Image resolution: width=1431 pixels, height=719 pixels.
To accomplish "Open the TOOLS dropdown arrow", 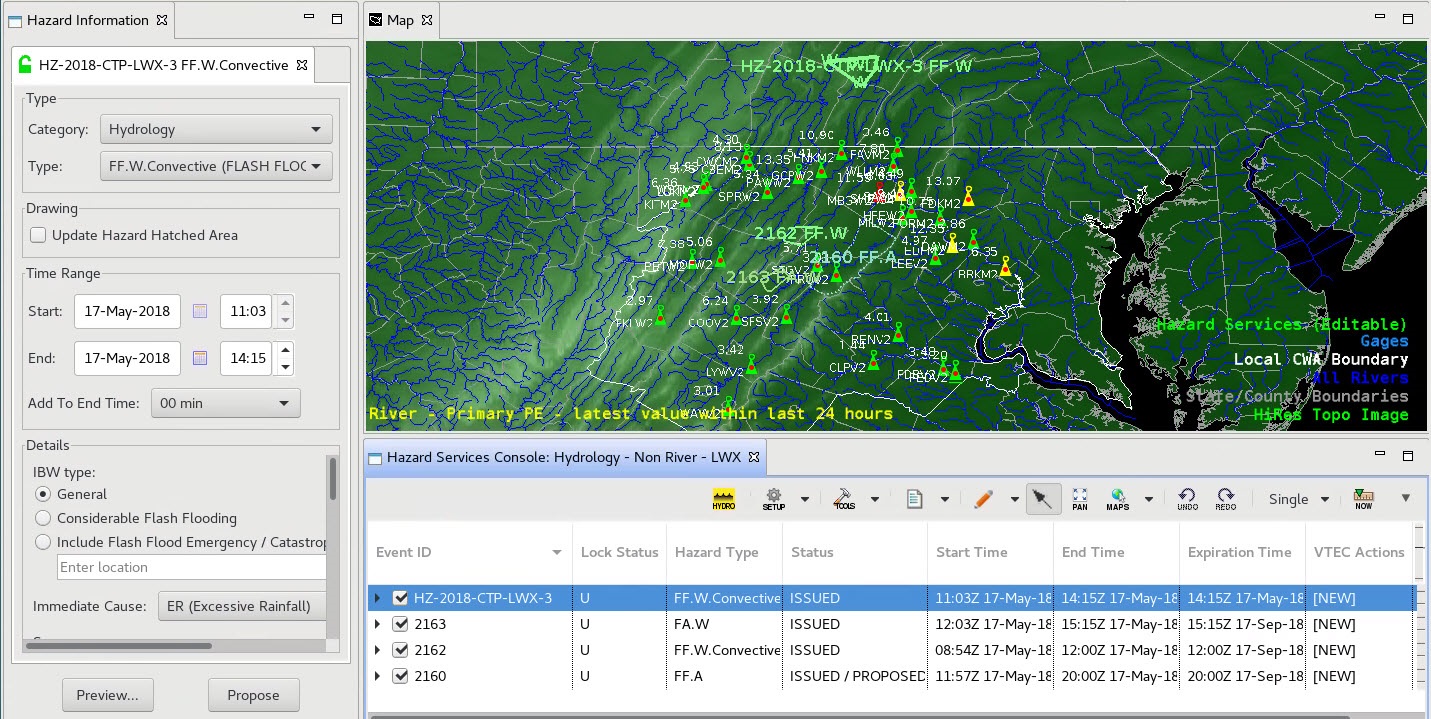I will [x=875, y=500].
